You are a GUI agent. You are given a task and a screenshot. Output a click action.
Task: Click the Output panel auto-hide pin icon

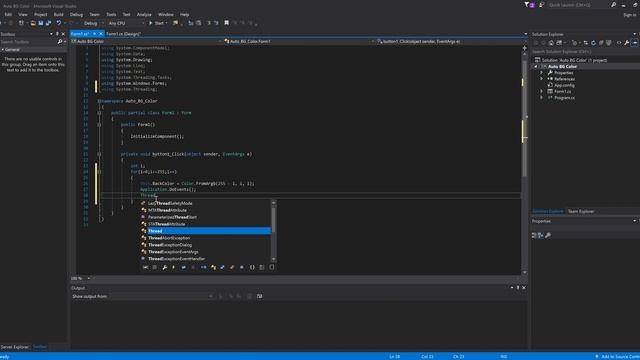pos(518,288)
